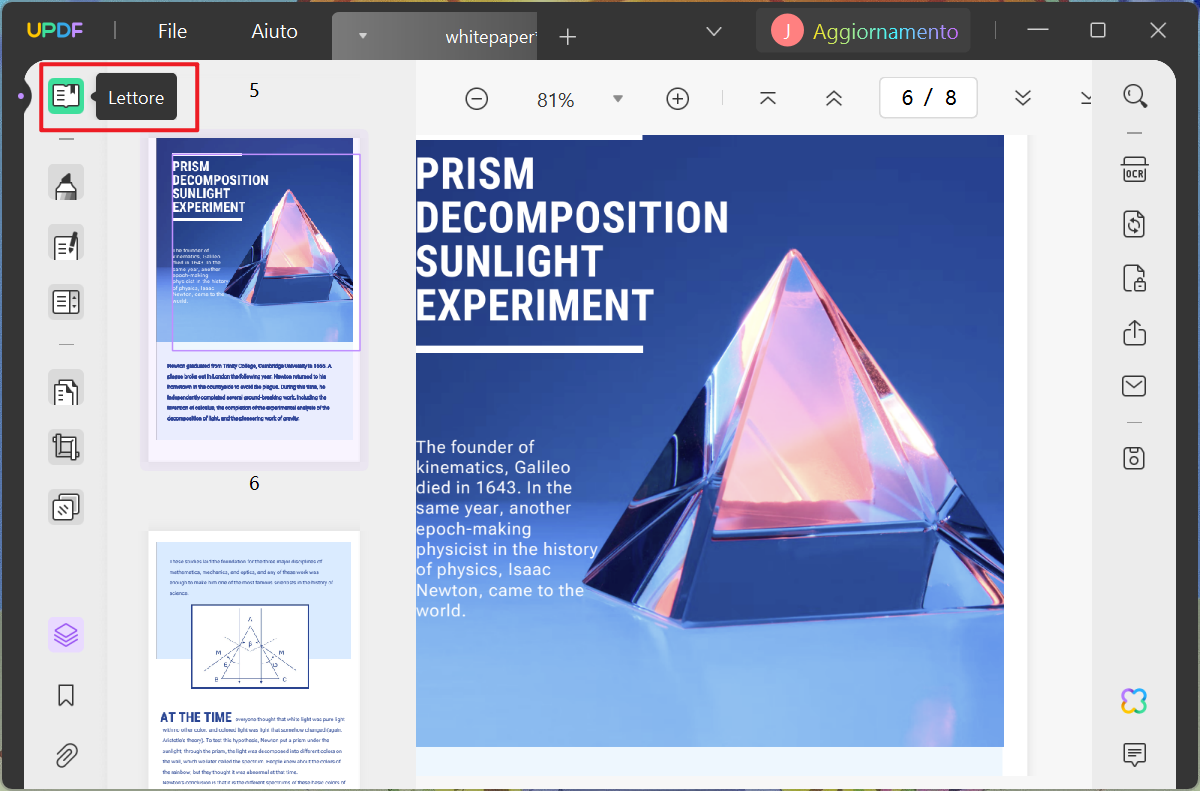This screenshot has height=791, width=1200.
Task: Open the dropdown arrow on document tab
Action: (x=363, y=36)
